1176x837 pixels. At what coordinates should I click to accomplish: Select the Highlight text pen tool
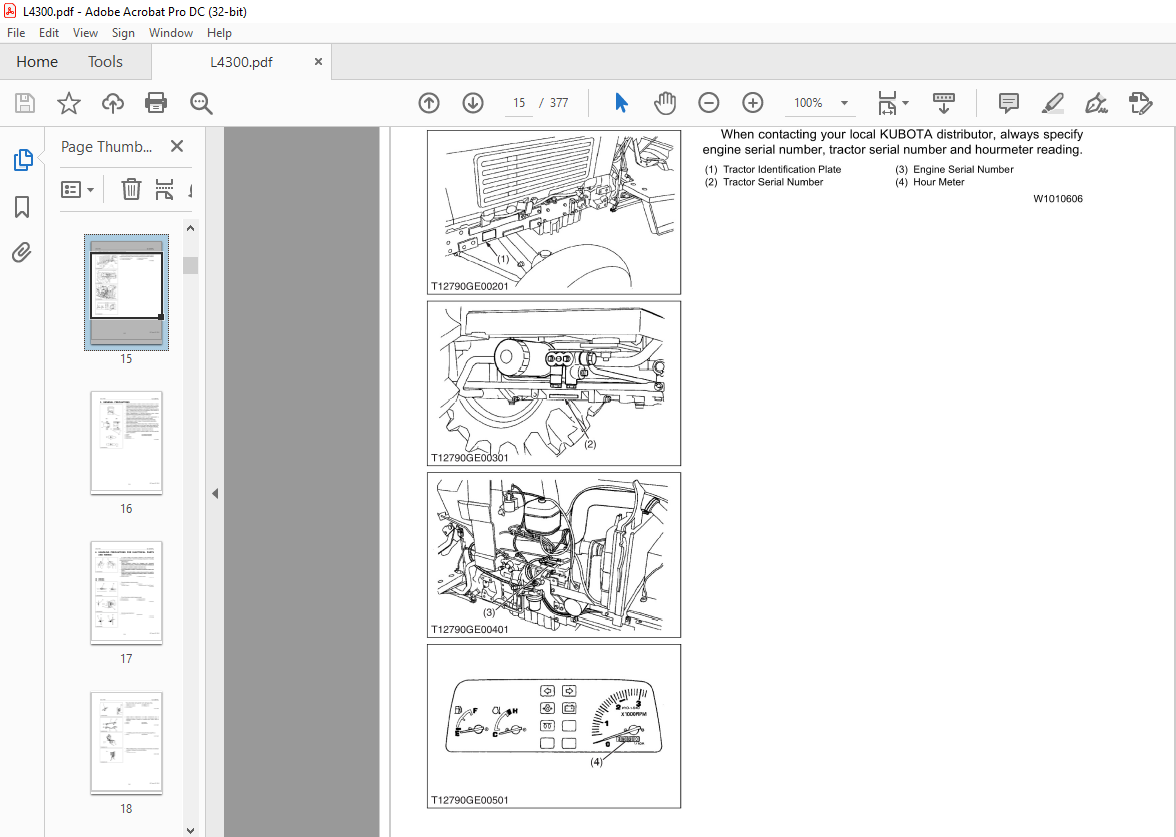coord(1052,103)
